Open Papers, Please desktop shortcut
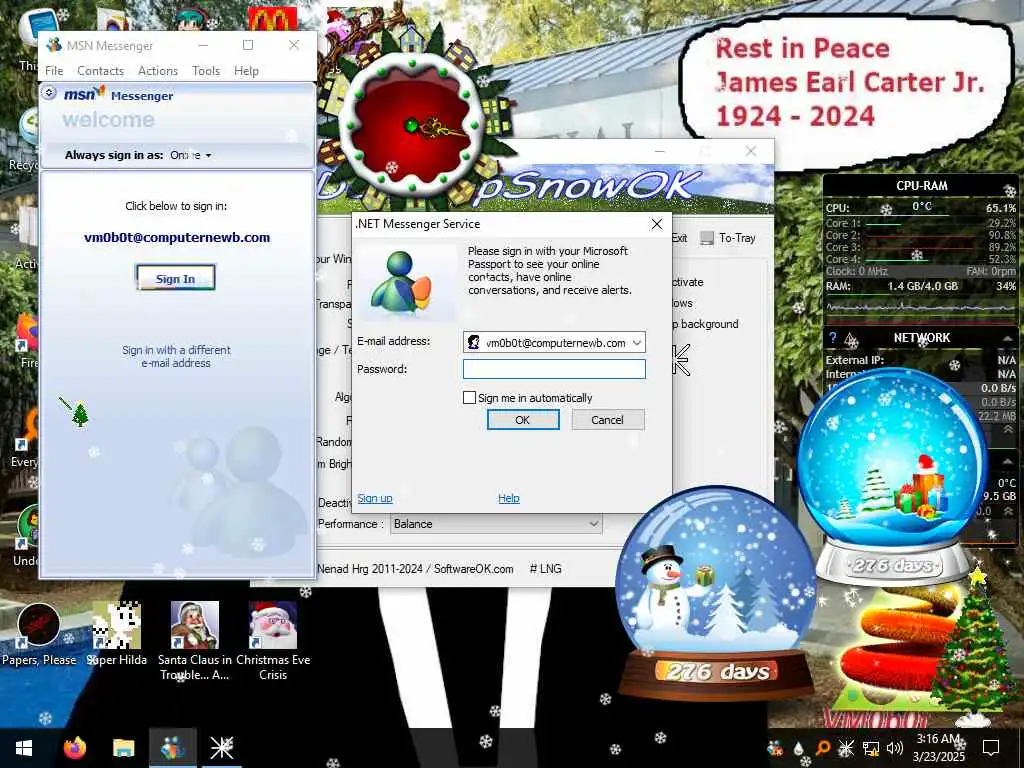 (x=39, y=635)
